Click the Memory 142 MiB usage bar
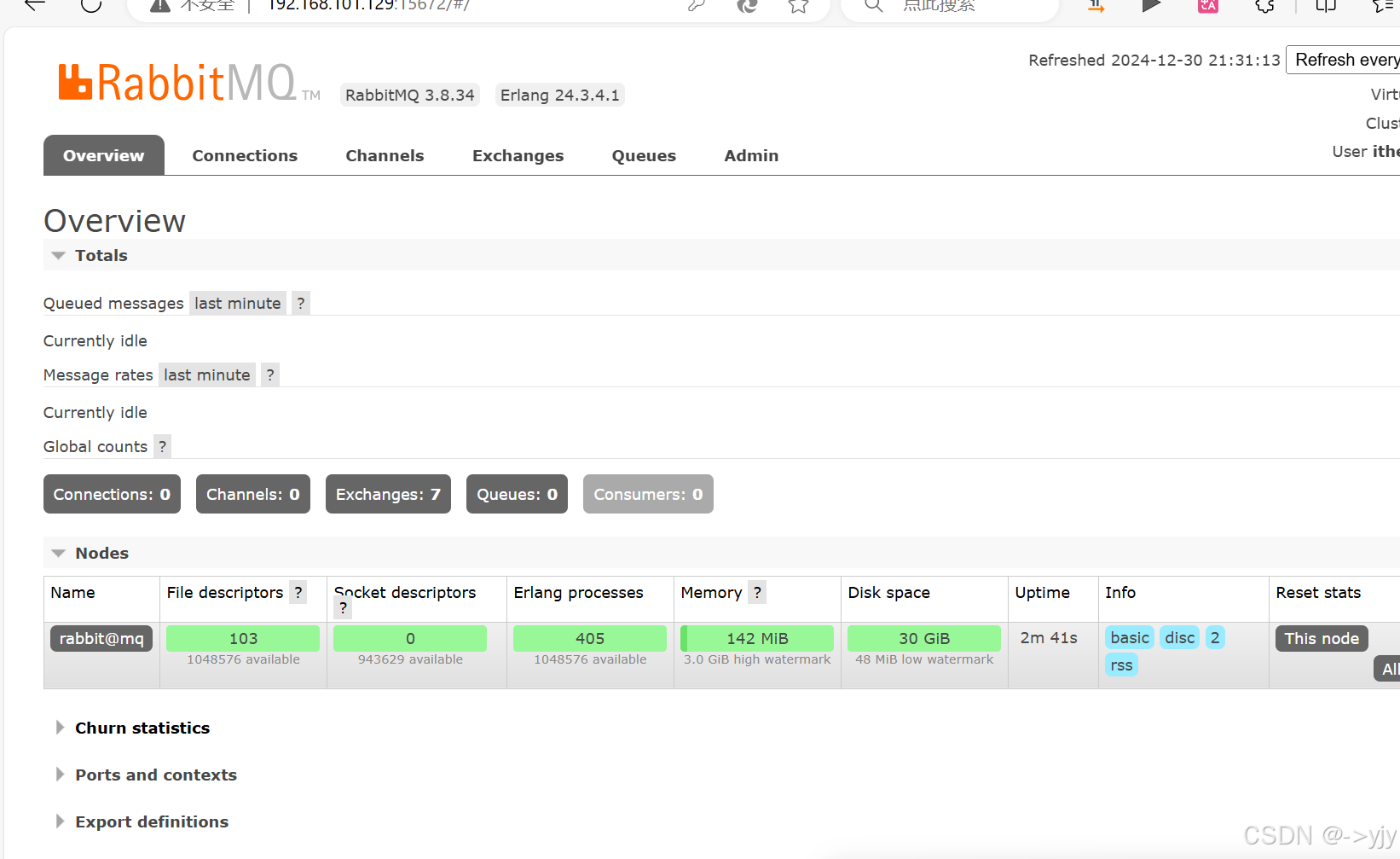The height and width of the screenshot is (859, 1400). (x=757, y=638)
